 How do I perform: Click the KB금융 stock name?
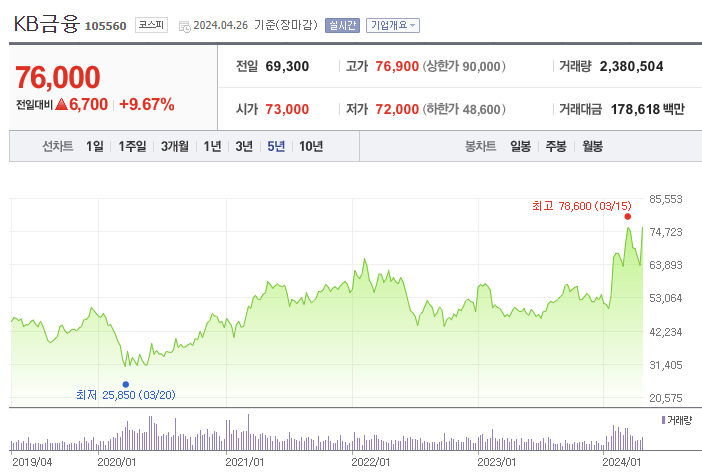pyautogui.click(x=47, y=24)
